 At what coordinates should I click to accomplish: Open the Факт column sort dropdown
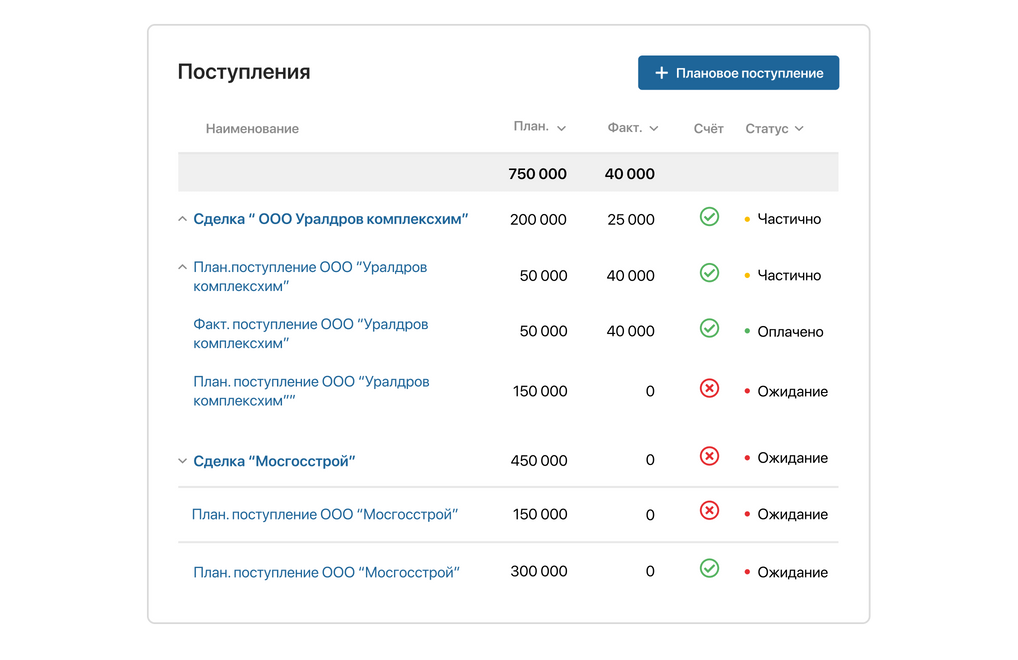coord(654,128)
